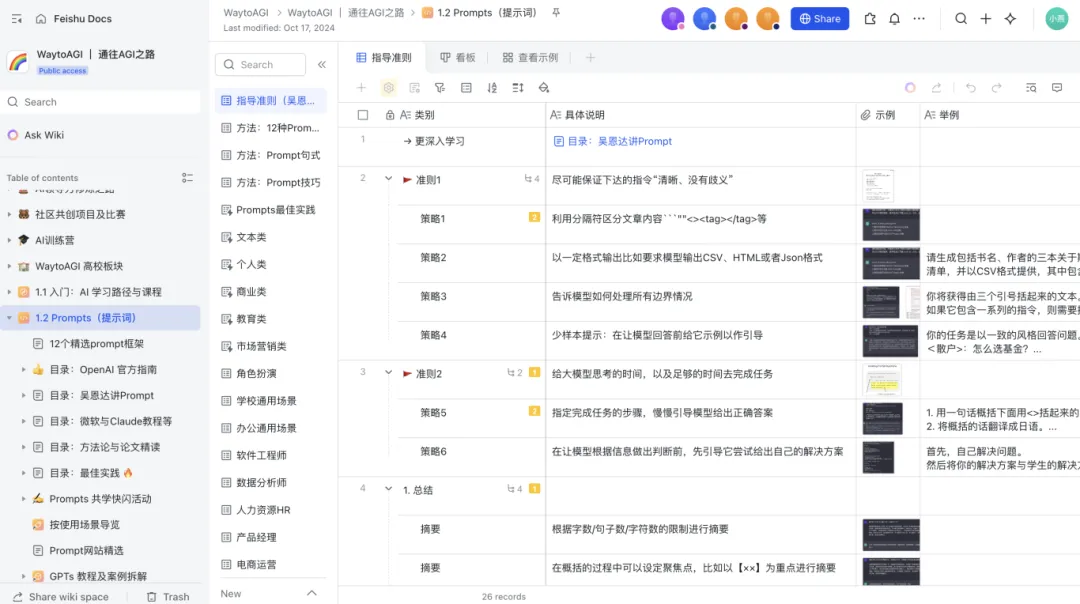Screen dimensions: 1080x604
Task: Click the top-right search magnifier icon
Action: 960,19
